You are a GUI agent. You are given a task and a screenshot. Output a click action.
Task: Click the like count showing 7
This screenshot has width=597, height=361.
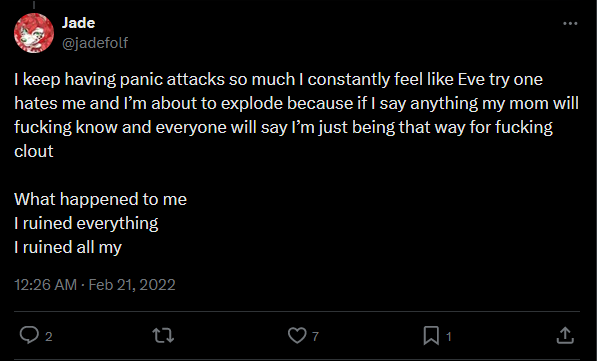[x=315, y=337]
